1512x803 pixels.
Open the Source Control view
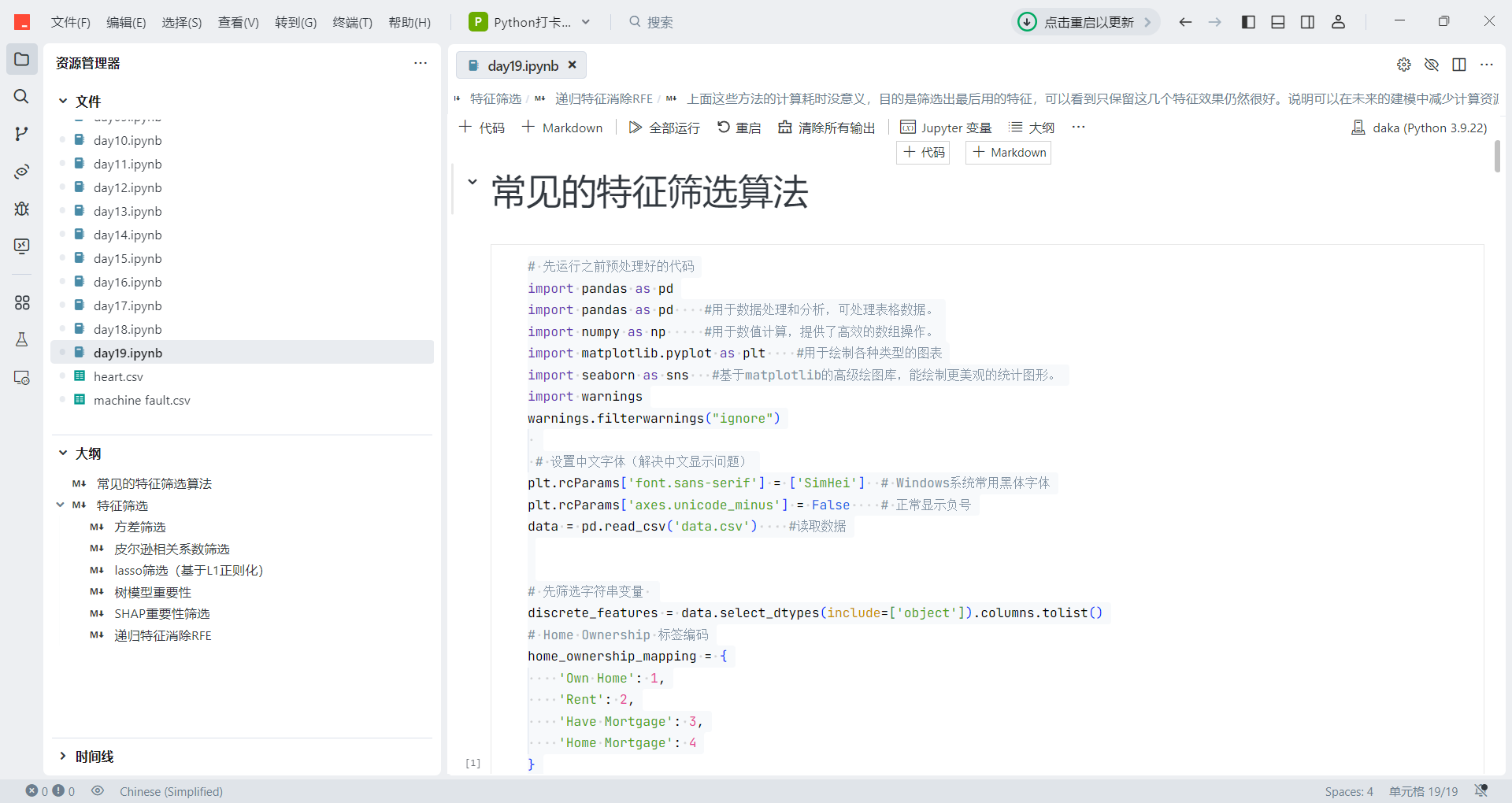pyautogui.click(x=21, y=134)
